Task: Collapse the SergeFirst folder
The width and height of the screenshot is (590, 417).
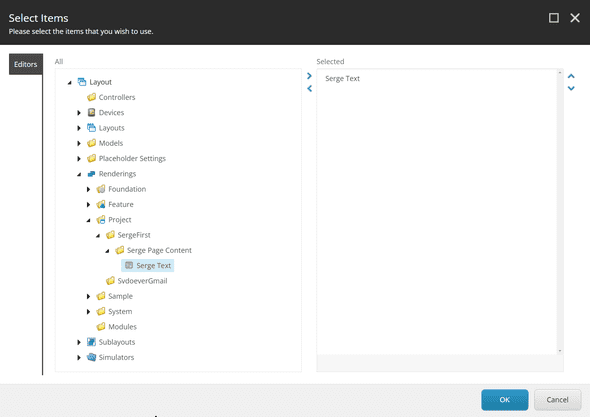Action: (98, 235)
